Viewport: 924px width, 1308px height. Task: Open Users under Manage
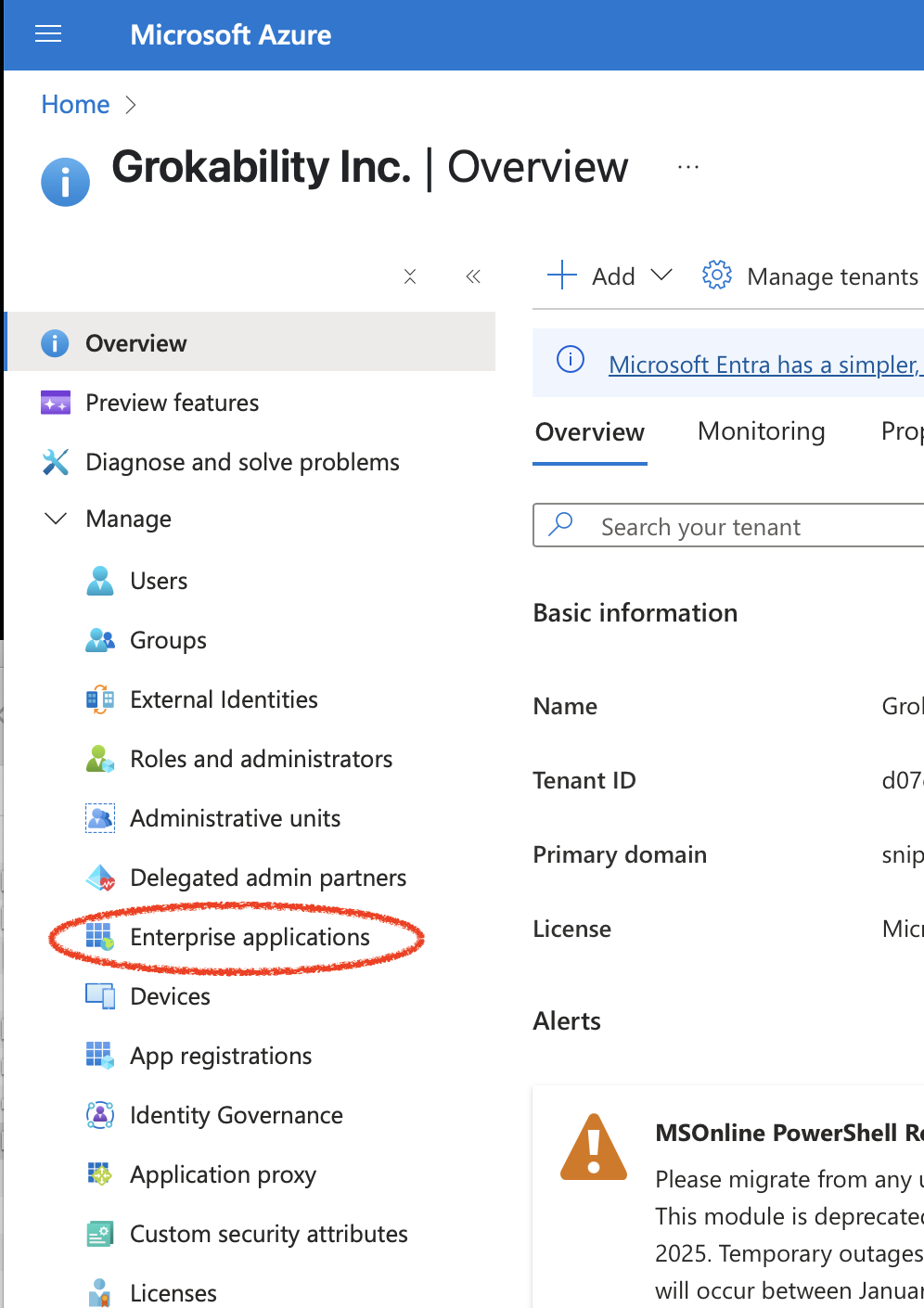pos(159,581)
